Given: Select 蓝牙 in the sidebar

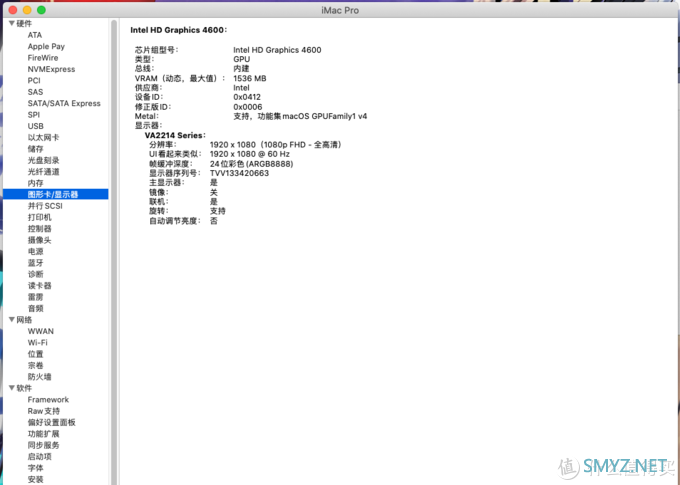Looking at the screenshot, I should tap(36, 263).
